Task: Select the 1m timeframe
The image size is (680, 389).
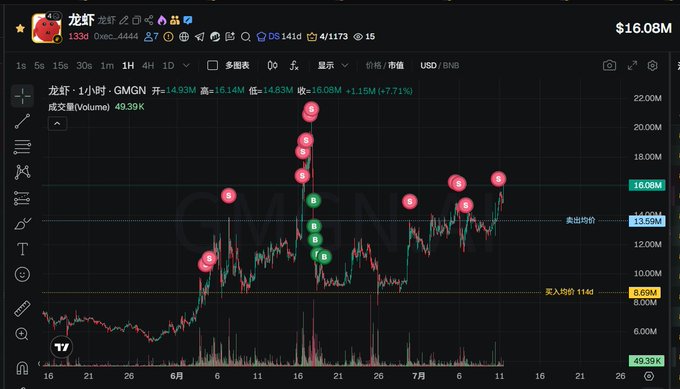Action: (x=107, y=65)
